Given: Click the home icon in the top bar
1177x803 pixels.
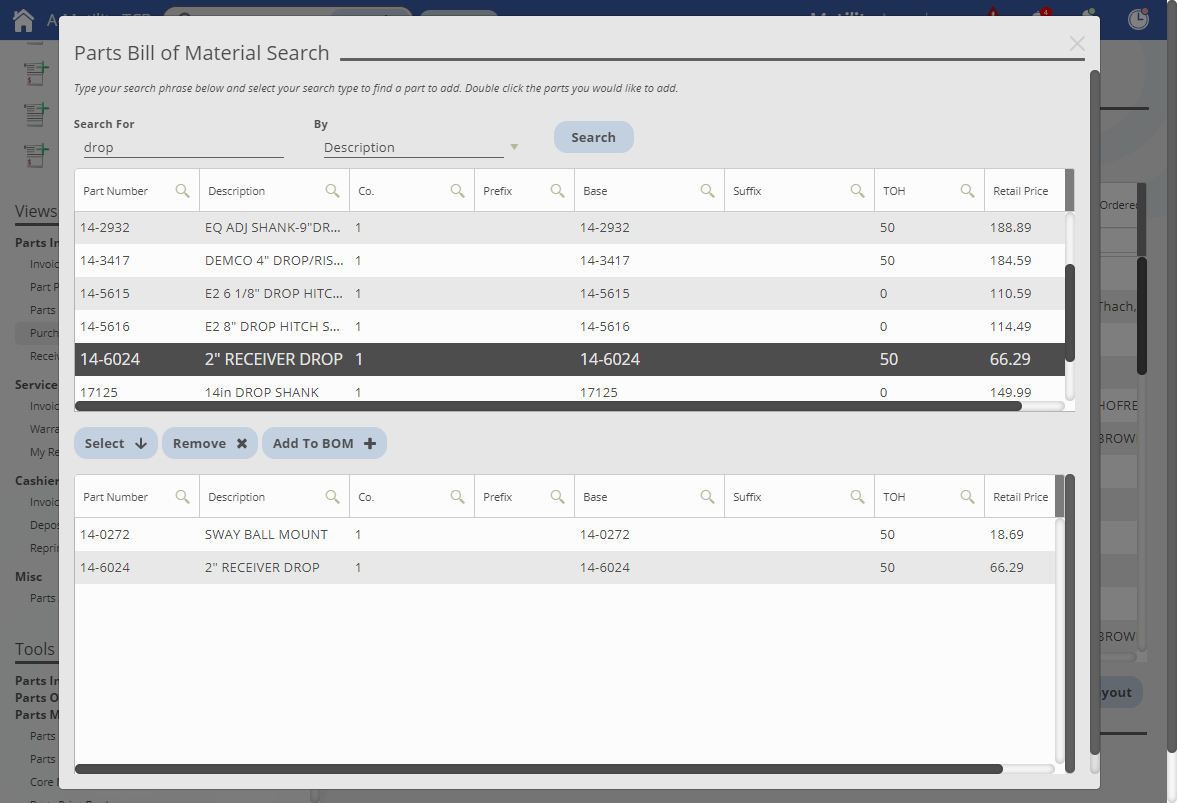Looking at the screenshot, I should tap(22, 20).
